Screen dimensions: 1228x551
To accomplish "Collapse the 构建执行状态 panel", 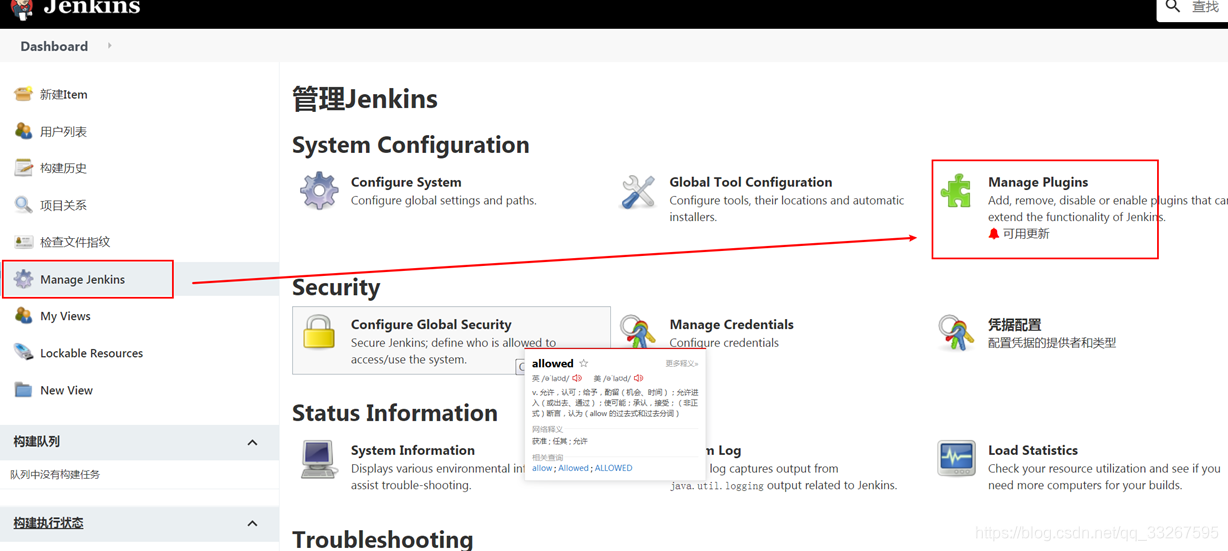I will [252, 523].
